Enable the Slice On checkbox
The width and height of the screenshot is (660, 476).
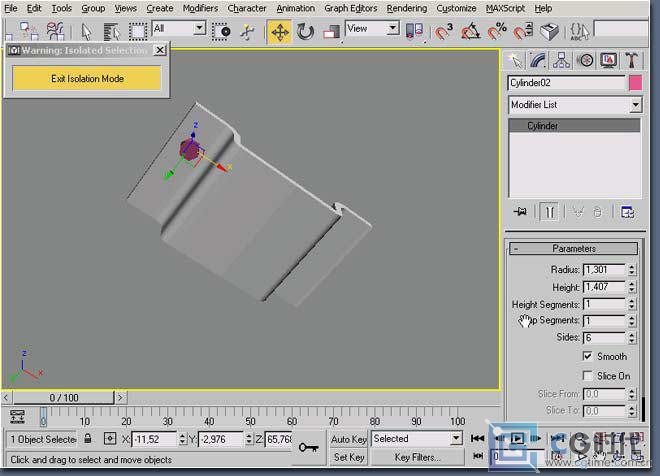tap(588, 375)
